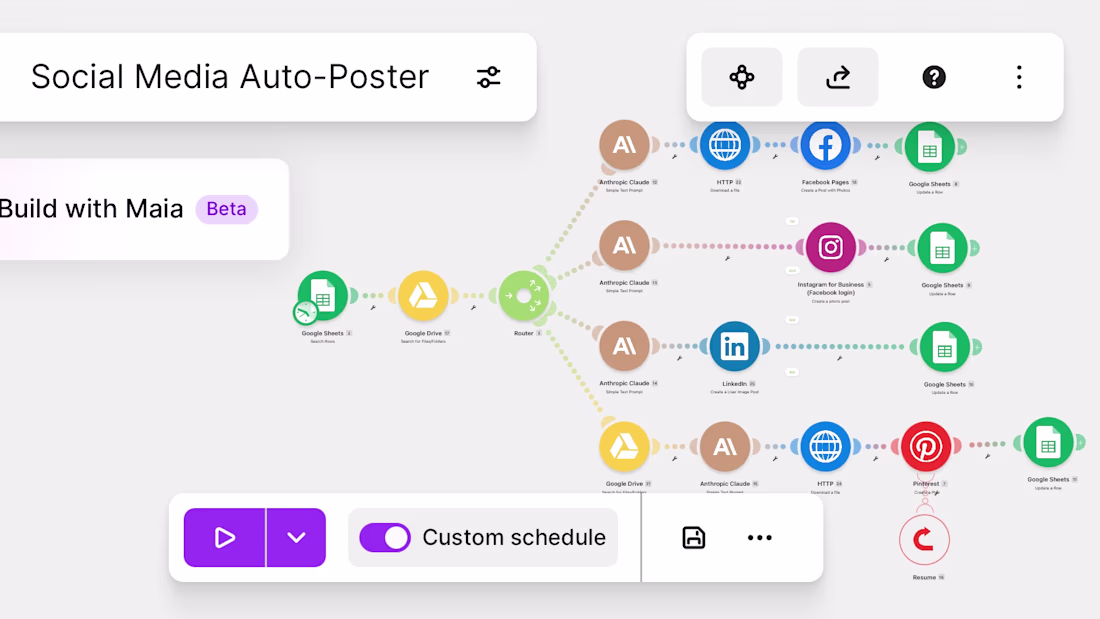Click the flower-shaped AI agents icon in top panel
Screen dimensions: 1100x619
(742, 76)
